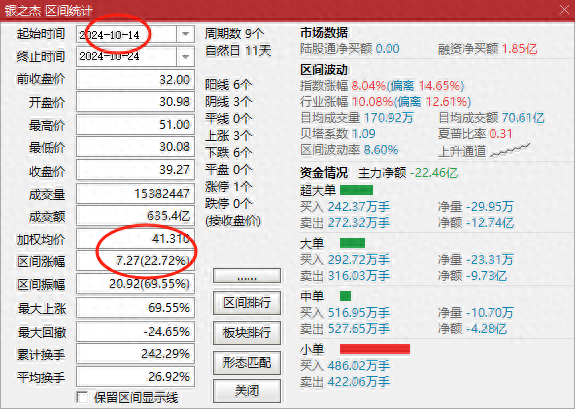Screen dimensions: 575x409
Task: Click the green 中单 indicator square
Action: tap(345, 296)
